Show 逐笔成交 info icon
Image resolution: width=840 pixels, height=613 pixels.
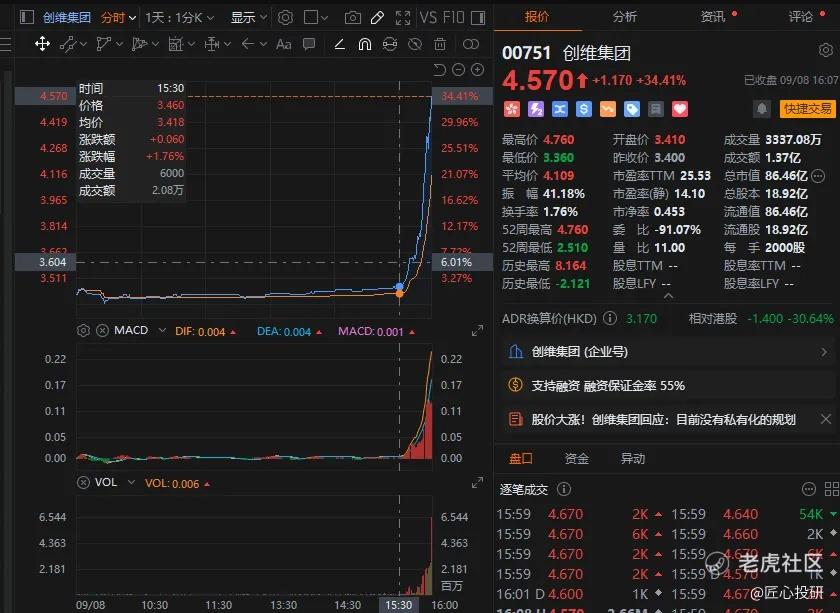[564, 489]
